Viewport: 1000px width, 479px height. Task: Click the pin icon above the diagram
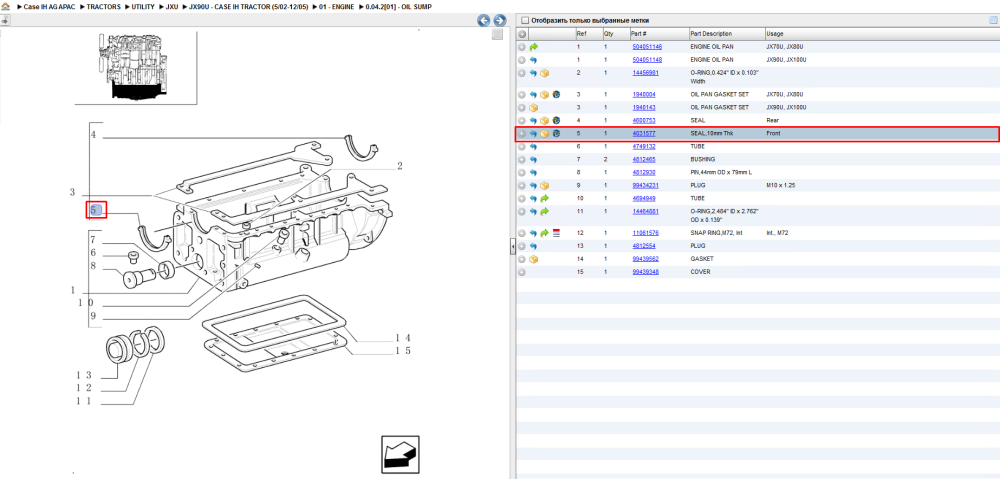coord(5,20)
